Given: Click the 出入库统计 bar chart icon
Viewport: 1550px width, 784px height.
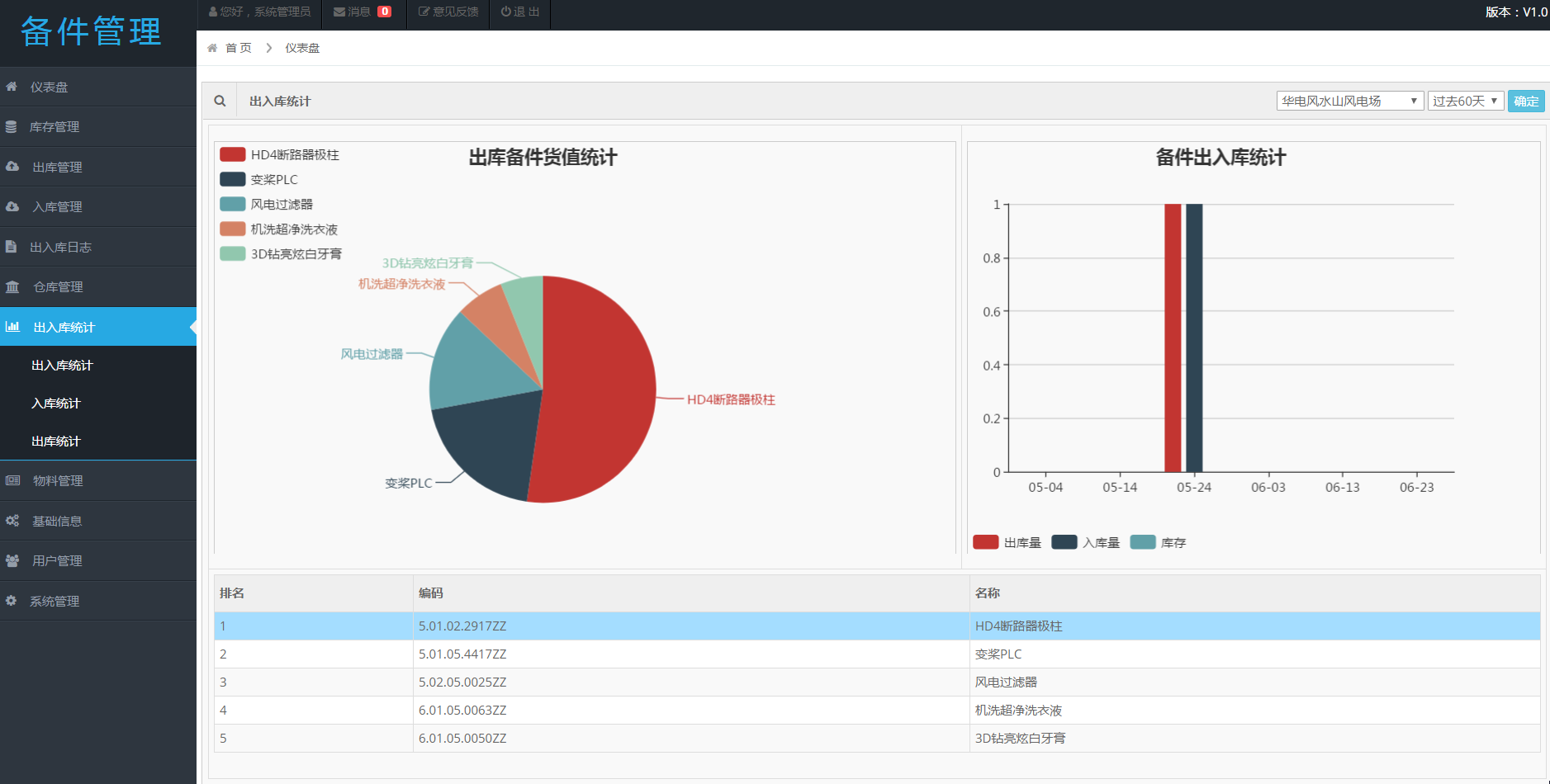Looking at the screenshot, I should (x=12, y=327).
